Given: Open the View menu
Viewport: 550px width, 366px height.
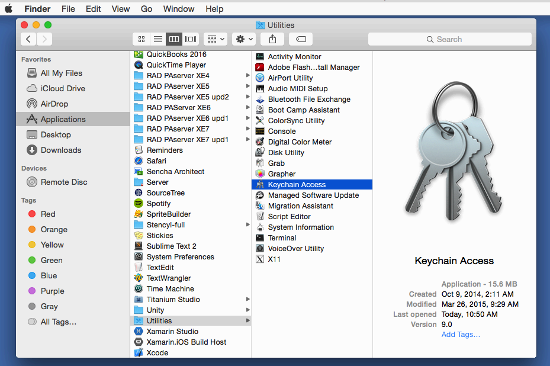Looking at the screenshot, I should click(121, 9).
